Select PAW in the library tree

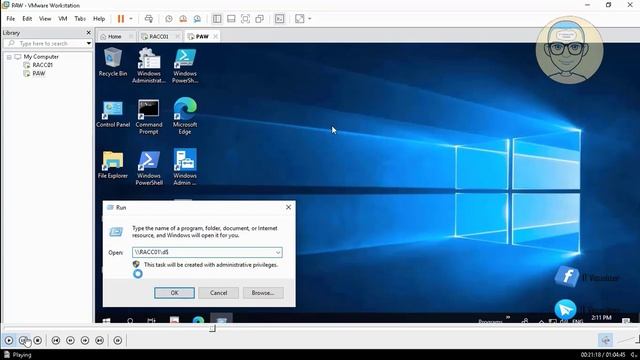pos(39,73)
